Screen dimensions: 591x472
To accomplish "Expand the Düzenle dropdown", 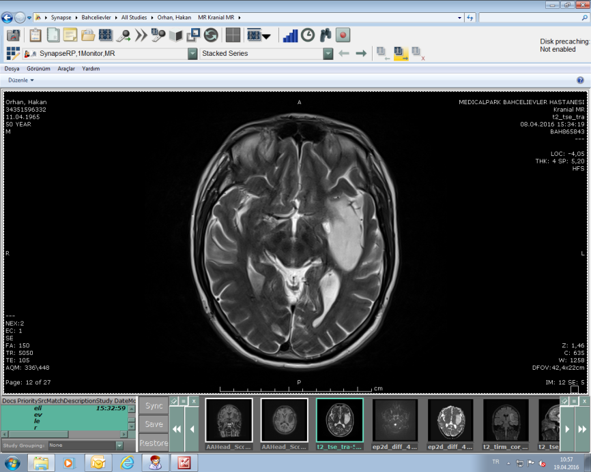I will tap(21, 80).
